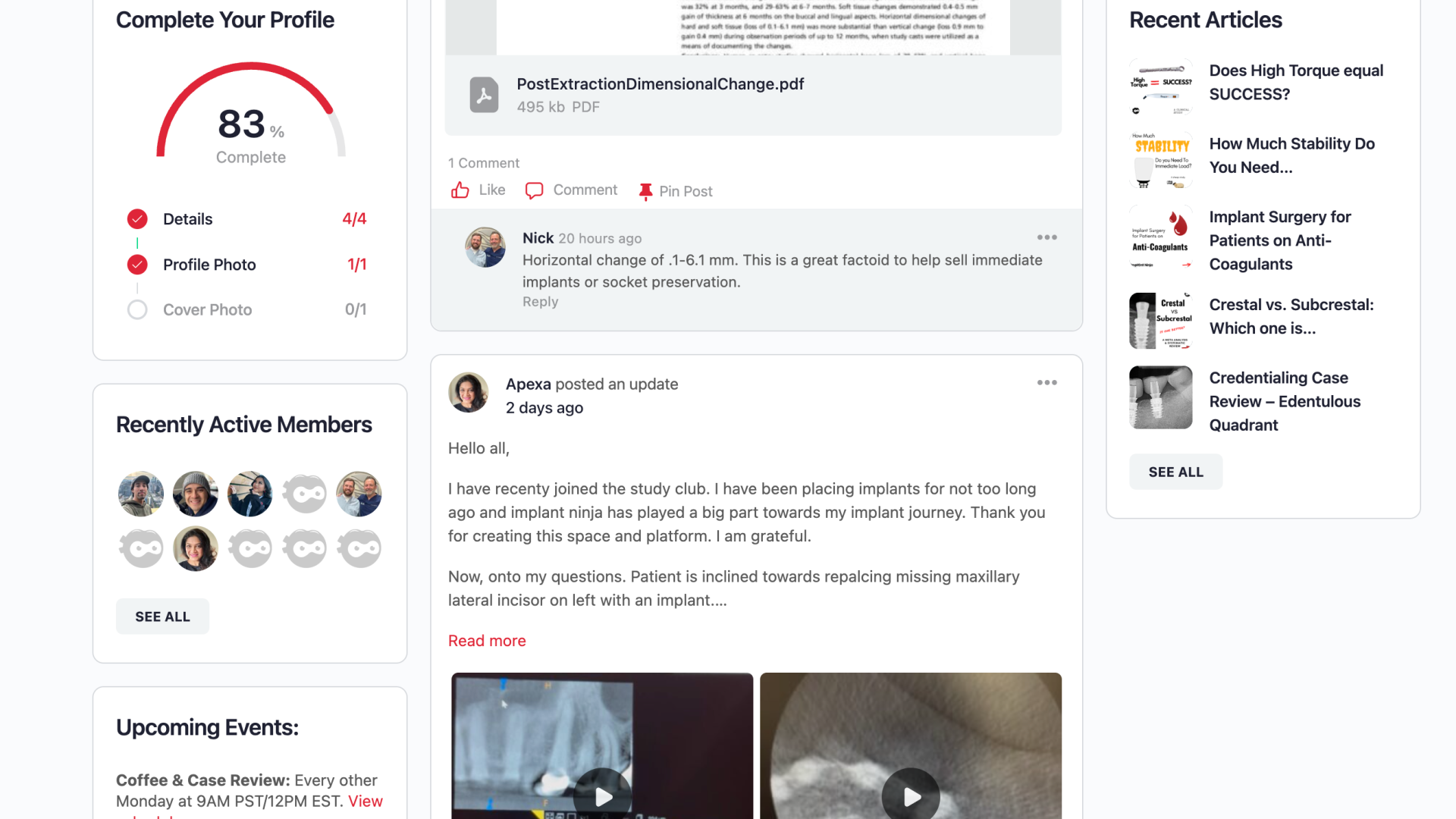Open Nick's avatar on the comment
The height and width of the screenshot is (819, 1456).
(x=485, y=247)
